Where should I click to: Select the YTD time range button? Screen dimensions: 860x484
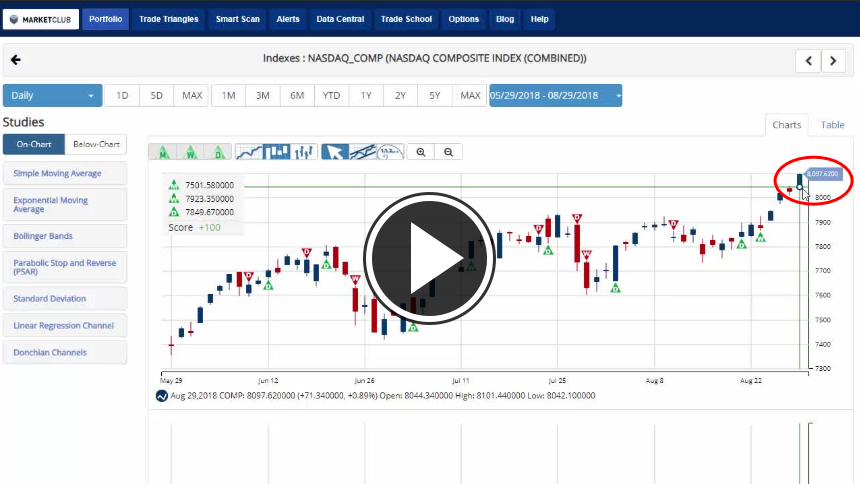(331, 96)
